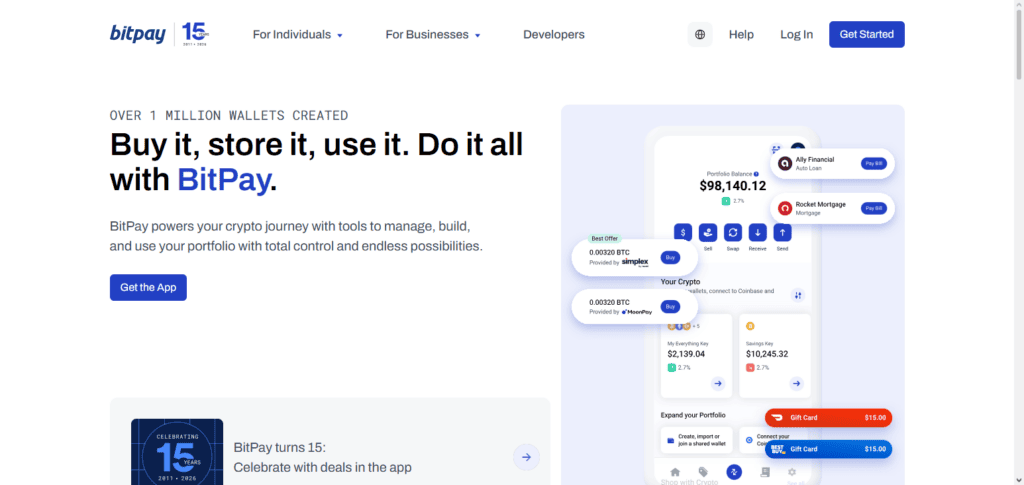1024x485 pixels.
Task: Click Pay Bill for Ally Financial
Action: 874,163
